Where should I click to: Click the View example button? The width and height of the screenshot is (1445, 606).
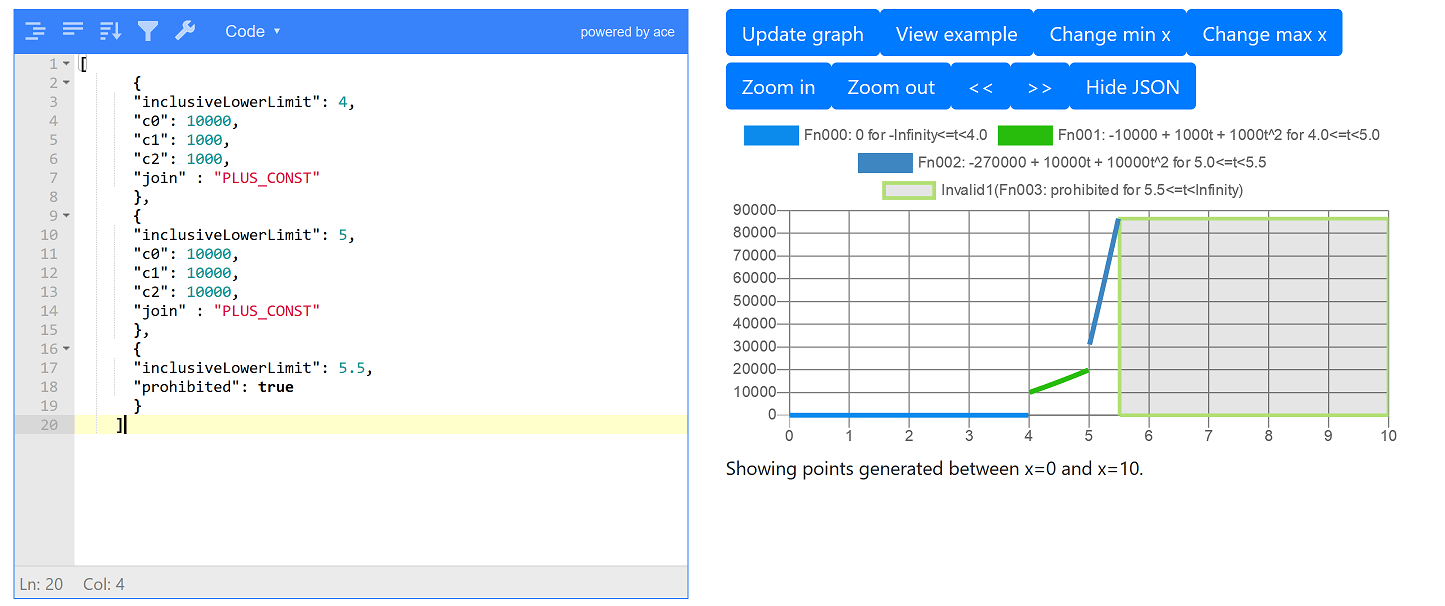pos(956,34)
